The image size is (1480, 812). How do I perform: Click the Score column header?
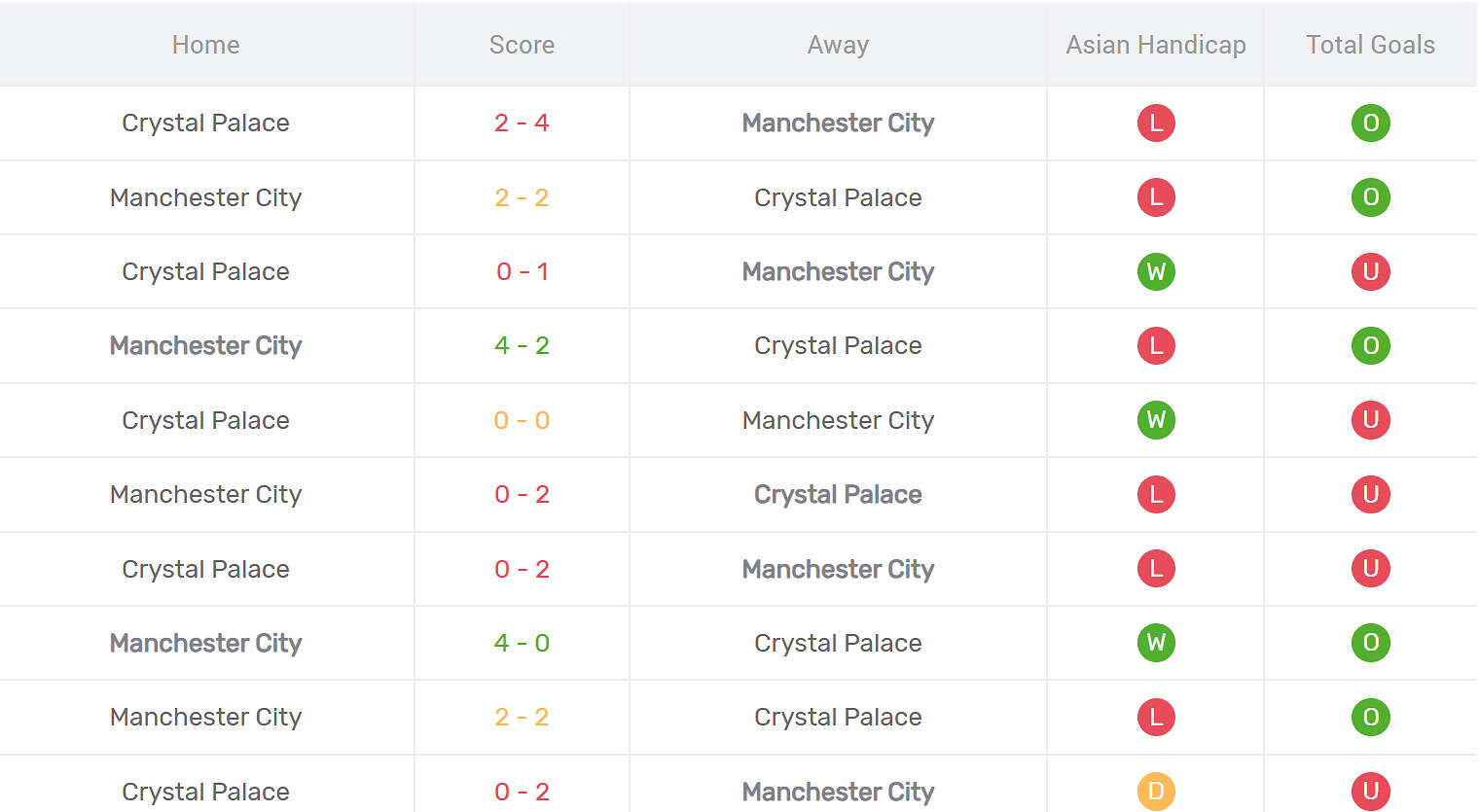[x=522, y=45]
